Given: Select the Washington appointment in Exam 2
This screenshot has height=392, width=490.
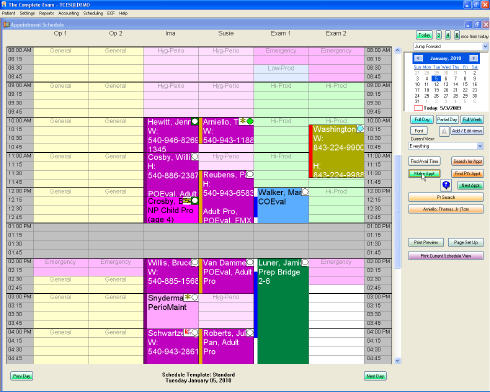Looking at the screenshot, I should (x=337, y=152).
